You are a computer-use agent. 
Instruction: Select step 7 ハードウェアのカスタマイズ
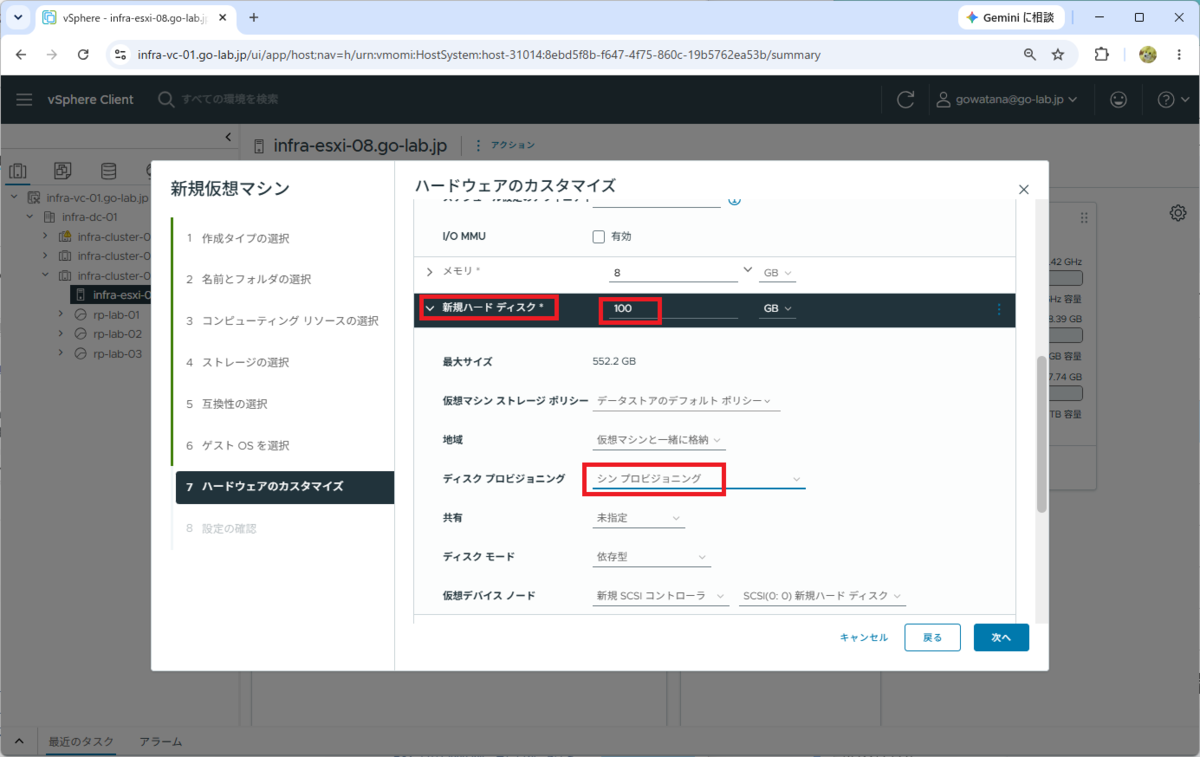284,487
